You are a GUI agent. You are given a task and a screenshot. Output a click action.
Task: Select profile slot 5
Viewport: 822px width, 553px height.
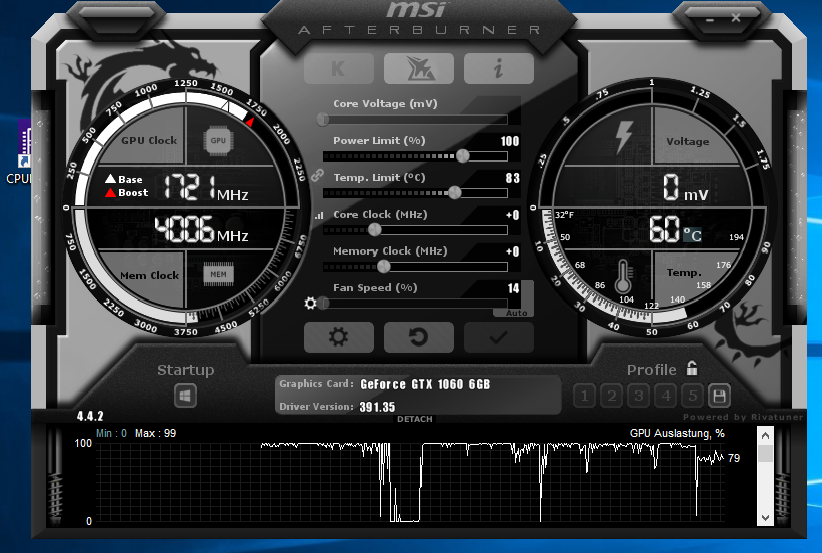coord(693,396)
